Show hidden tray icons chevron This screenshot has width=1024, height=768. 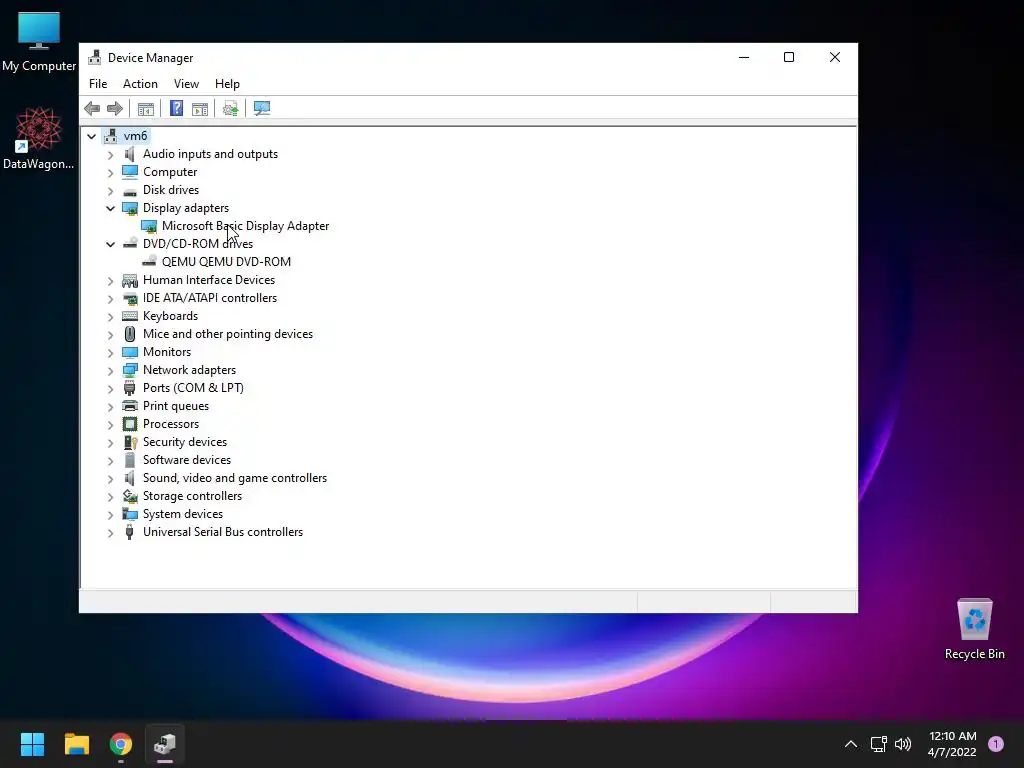click(851, 744)
